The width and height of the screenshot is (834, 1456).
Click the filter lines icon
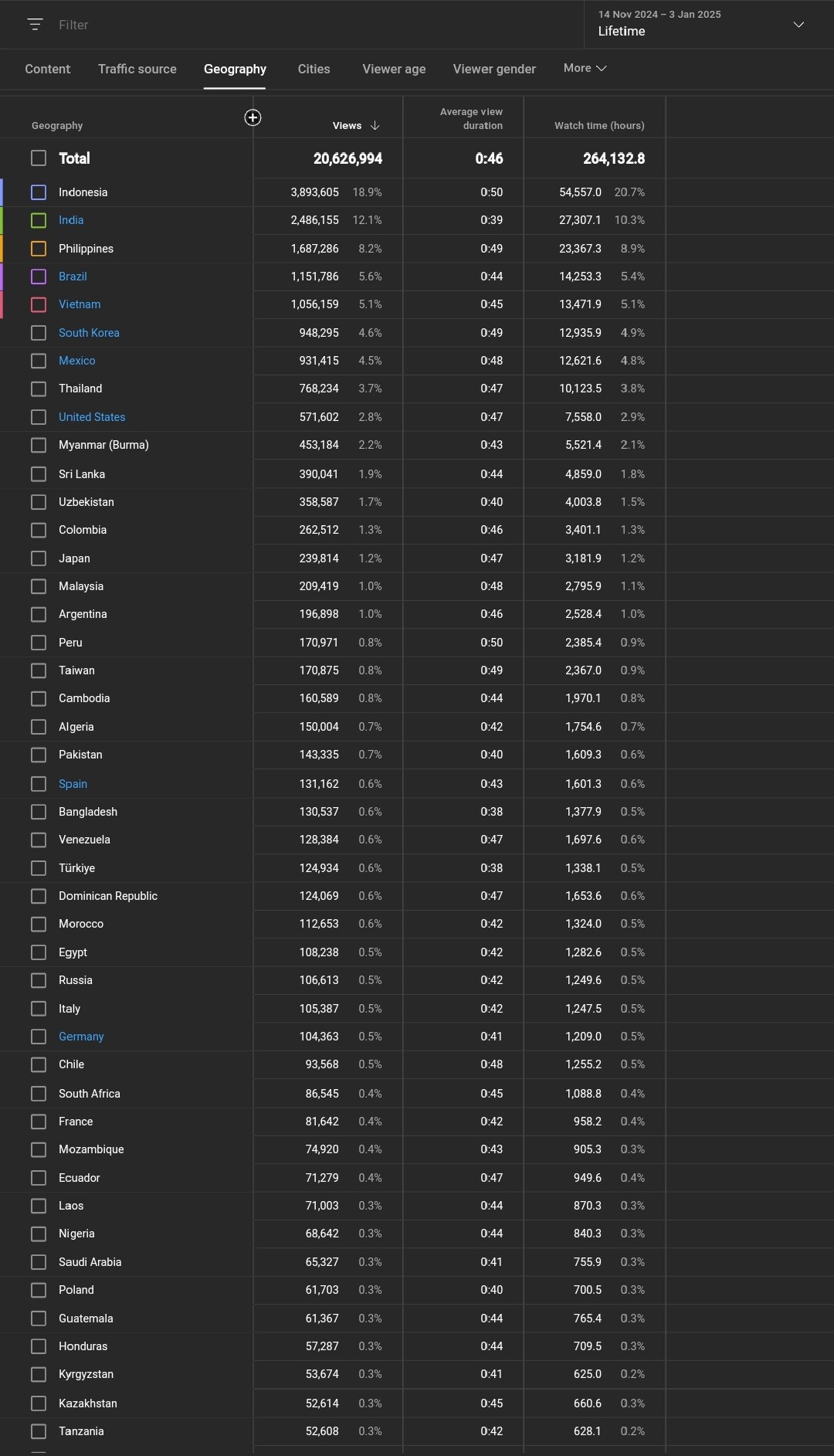click(x=35, y=25)
